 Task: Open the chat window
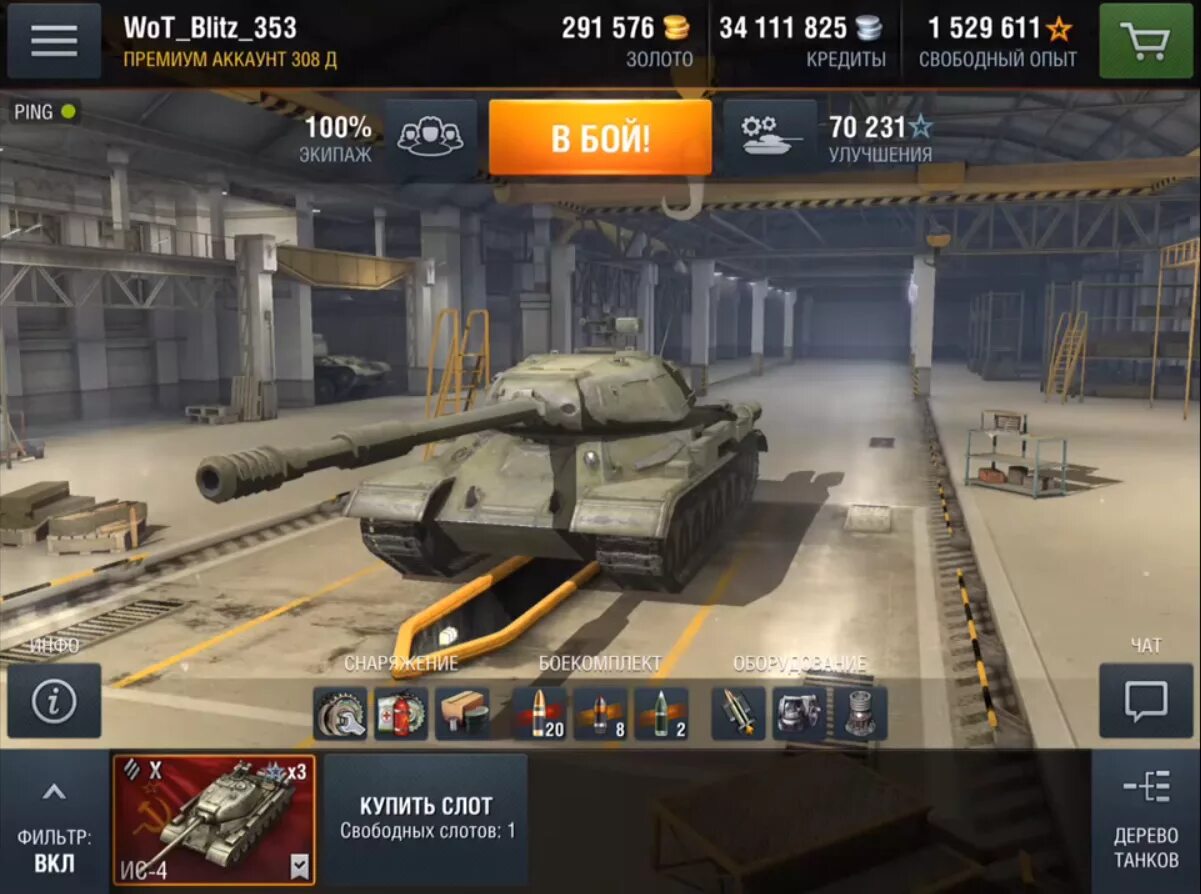coord(1146,701)
